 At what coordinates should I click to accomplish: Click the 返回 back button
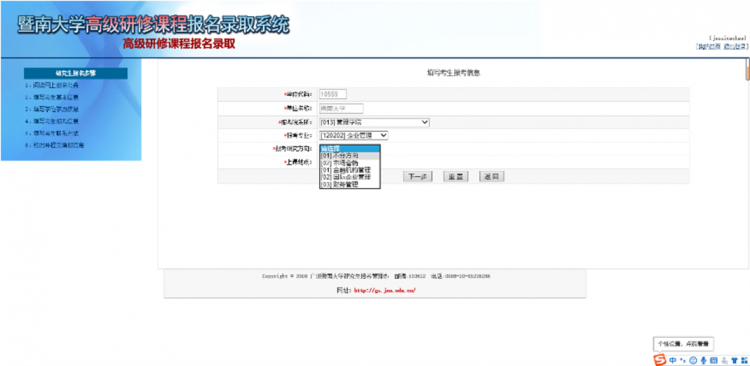coord(492,177)
